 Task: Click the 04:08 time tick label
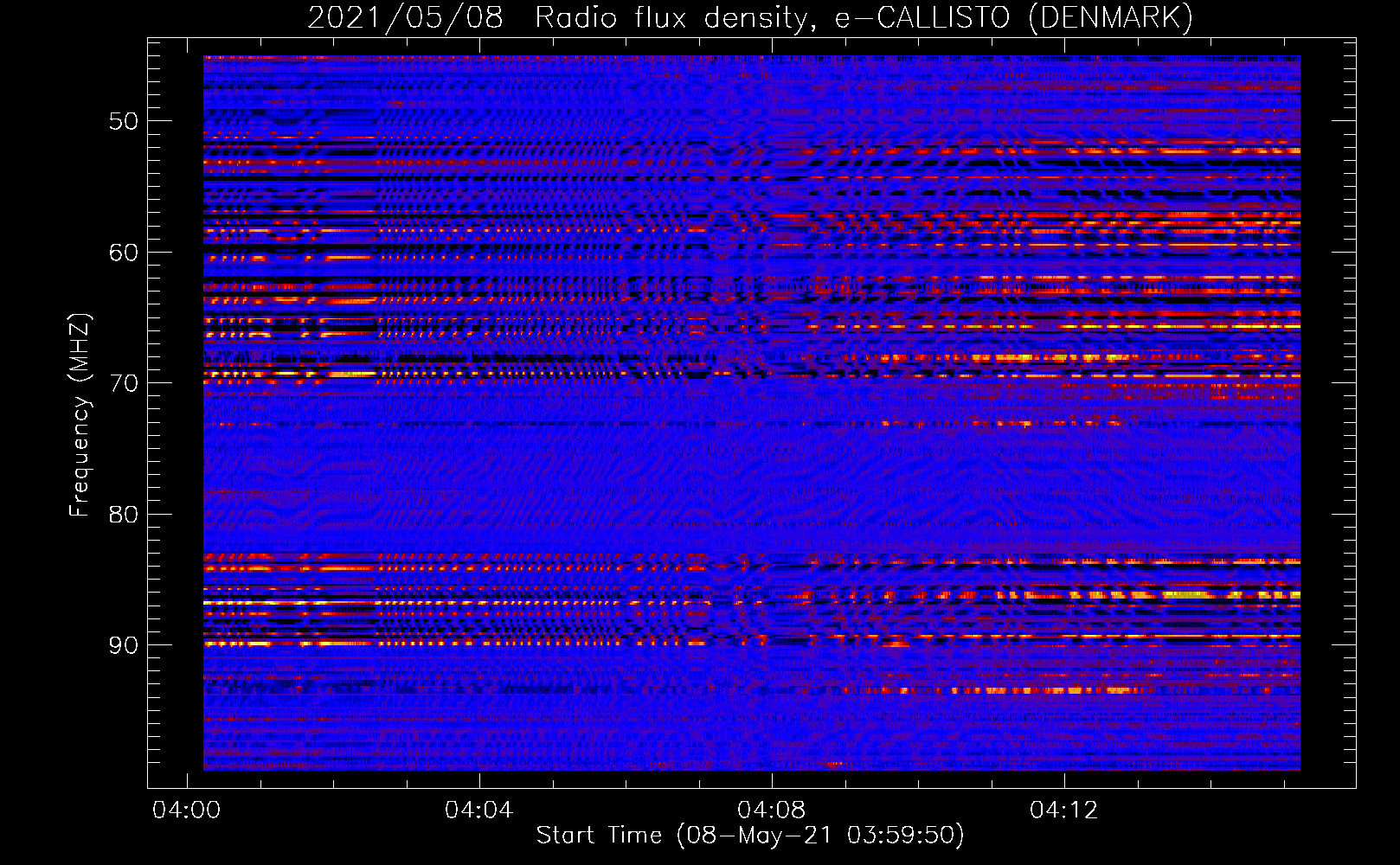click(x=771, y=811)
